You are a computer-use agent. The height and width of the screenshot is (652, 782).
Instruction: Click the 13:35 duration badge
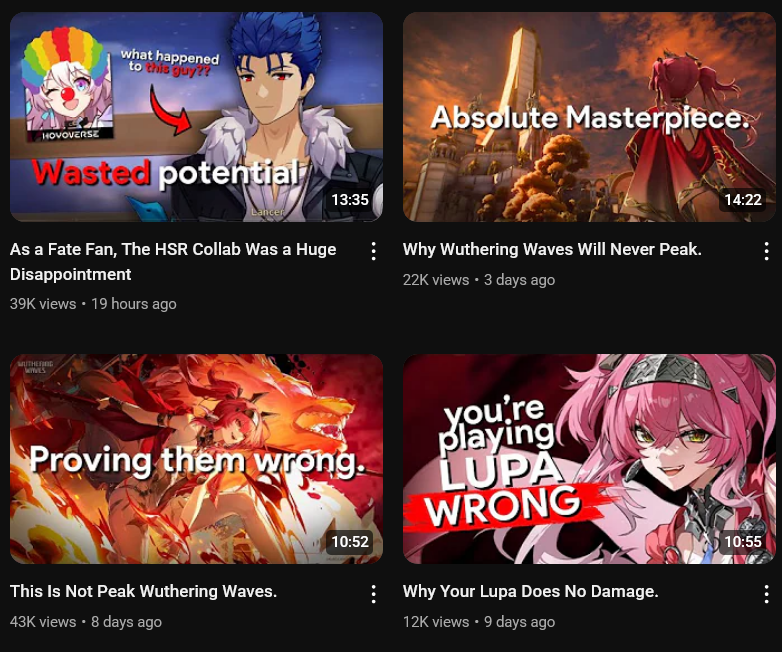point(350,200)
